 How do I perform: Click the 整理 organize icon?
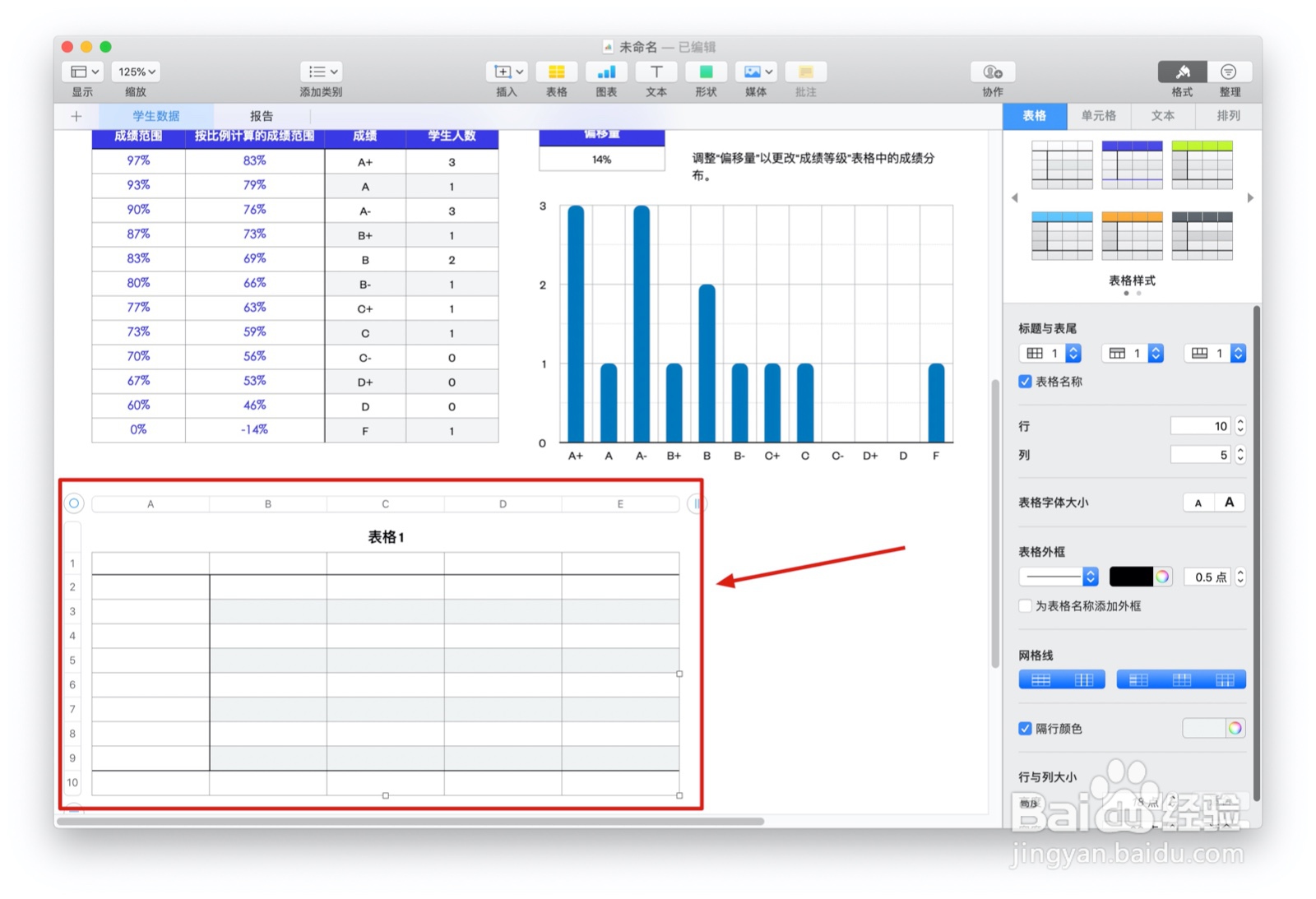1229,72
